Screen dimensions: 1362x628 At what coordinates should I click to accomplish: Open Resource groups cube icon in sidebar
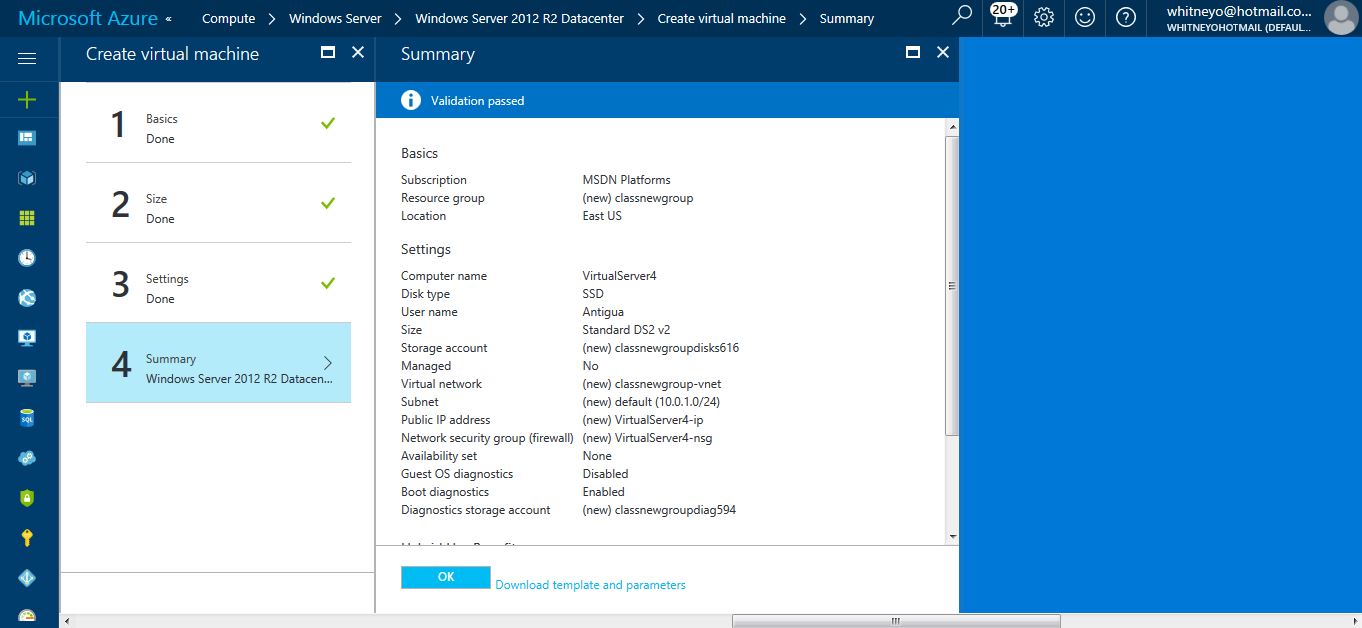click(27, 178)
